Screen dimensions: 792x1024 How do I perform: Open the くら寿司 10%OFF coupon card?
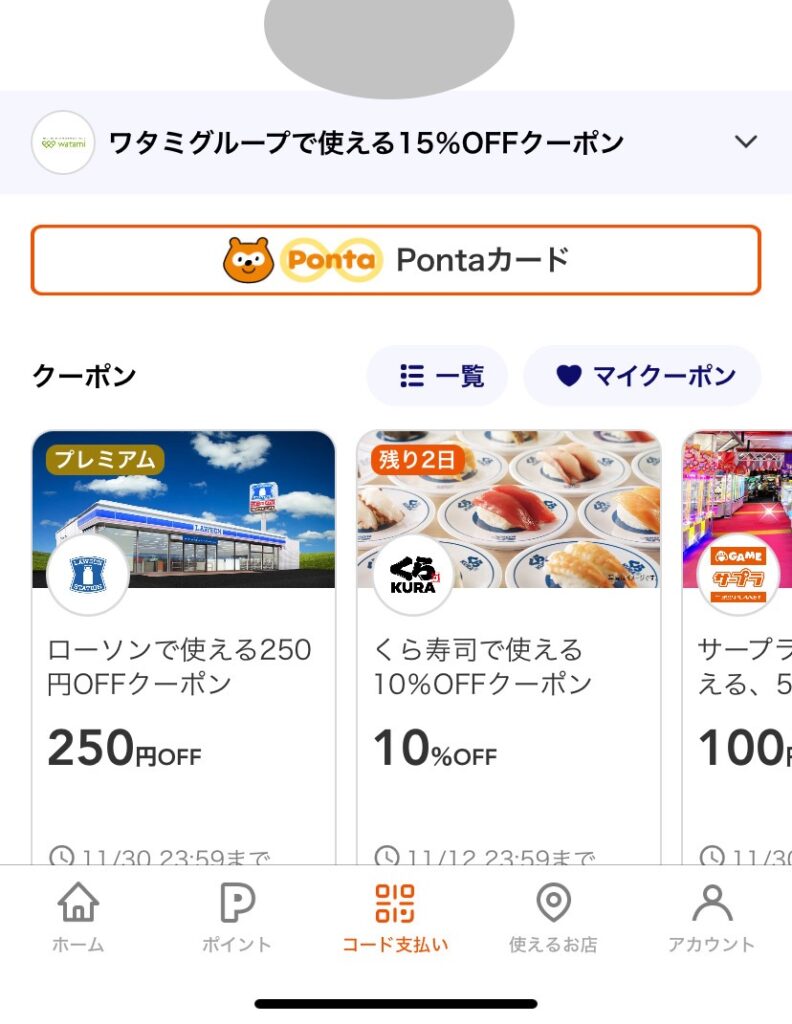[x=508, y=700]
